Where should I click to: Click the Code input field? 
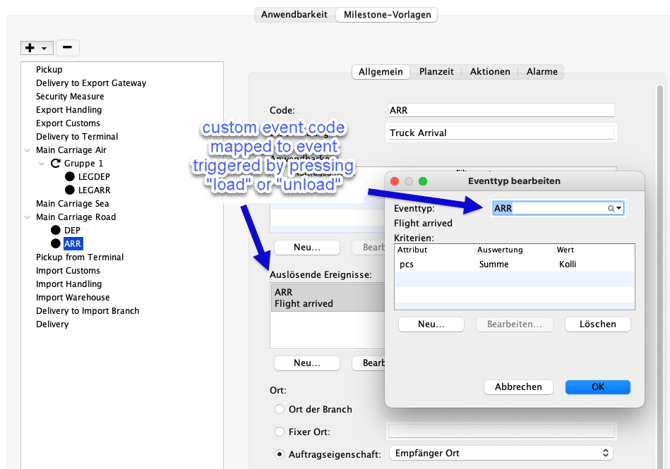click(501, 110)
